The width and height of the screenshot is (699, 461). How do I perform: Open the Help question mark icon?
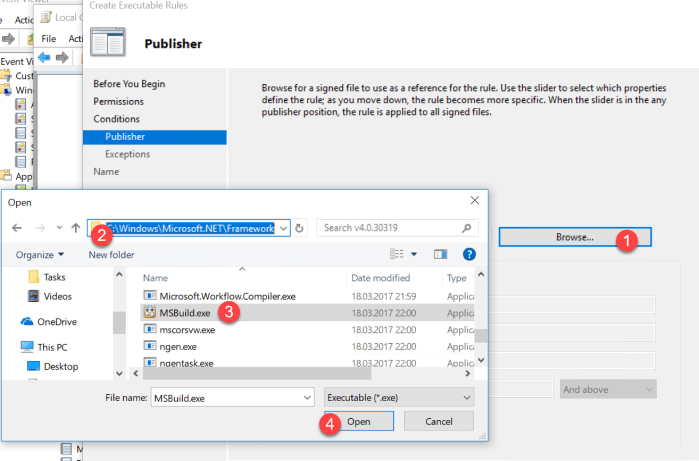[469, 255]
